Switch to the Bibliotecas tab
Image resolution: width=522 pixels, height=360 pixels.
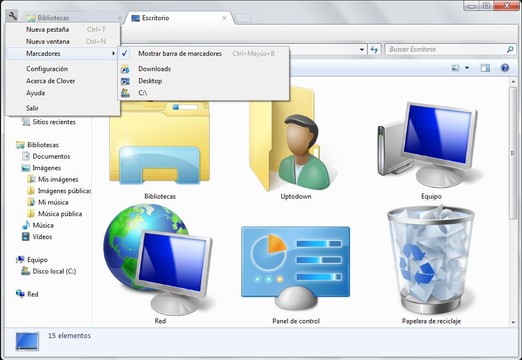pyautogui.click(x=73, y=18)
